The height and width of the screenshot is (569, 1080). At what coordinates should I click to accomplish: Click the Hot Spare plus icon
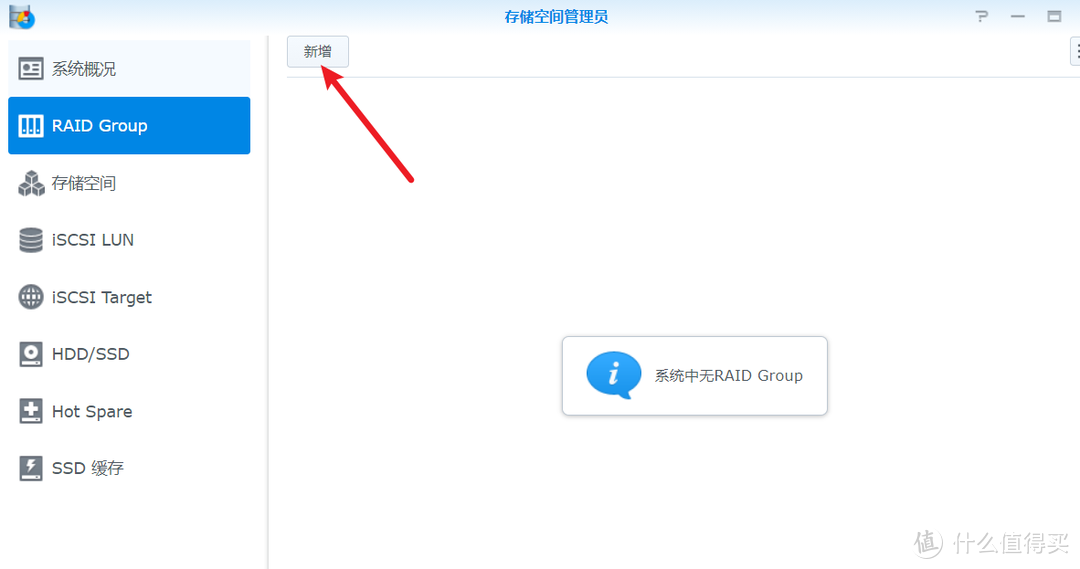pyautogui.click(x=31, y=411)
